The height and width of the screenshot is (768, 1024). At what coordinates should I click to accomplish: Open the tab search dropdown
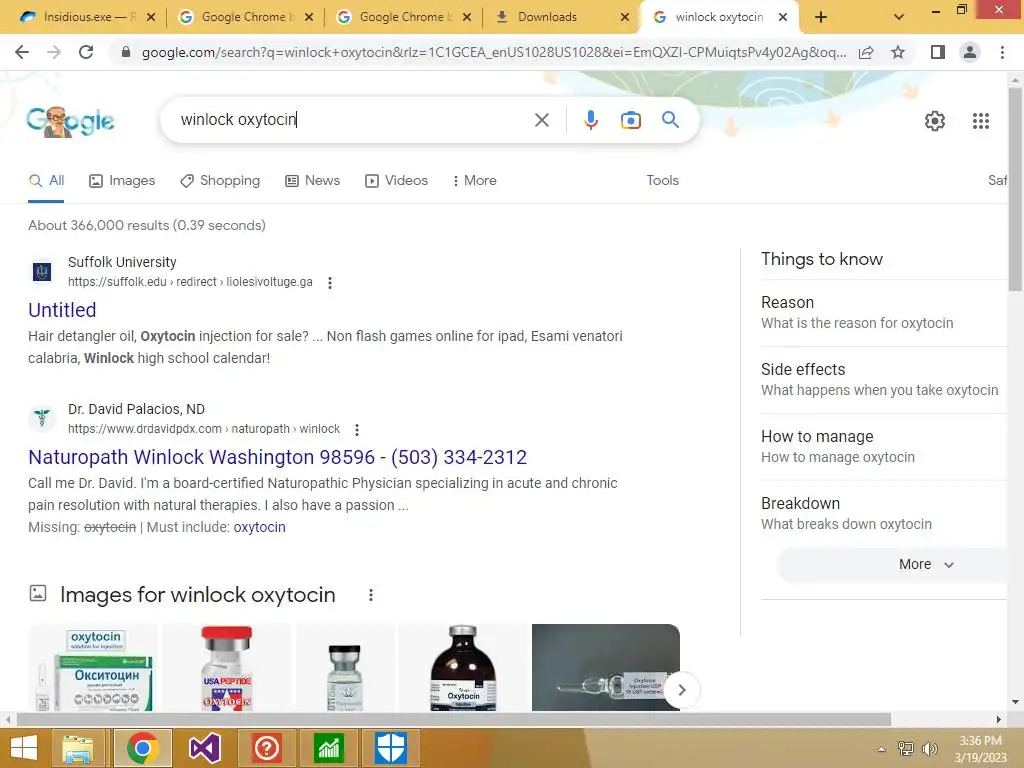pyautogui.click(x=899, y=17)
